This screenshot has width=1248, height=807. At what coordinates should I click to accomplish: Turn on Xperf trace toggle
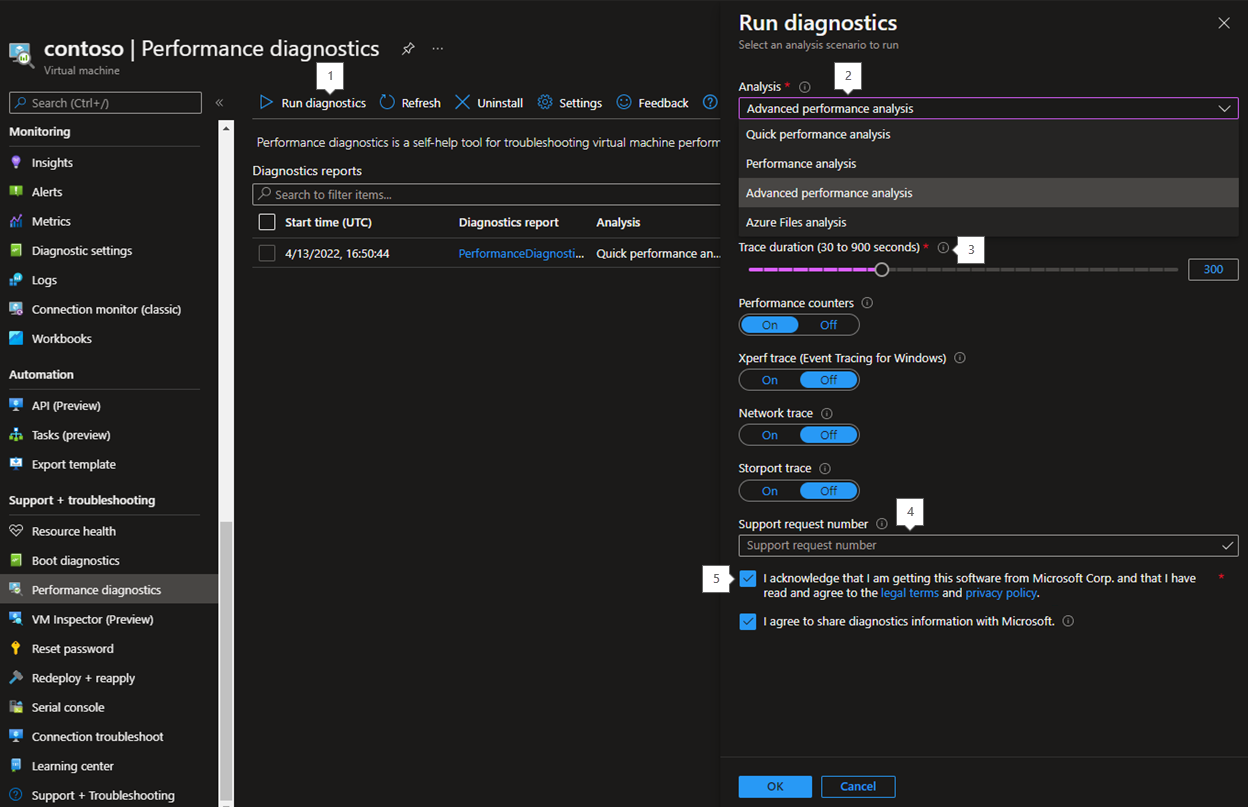tap(770, 380)
